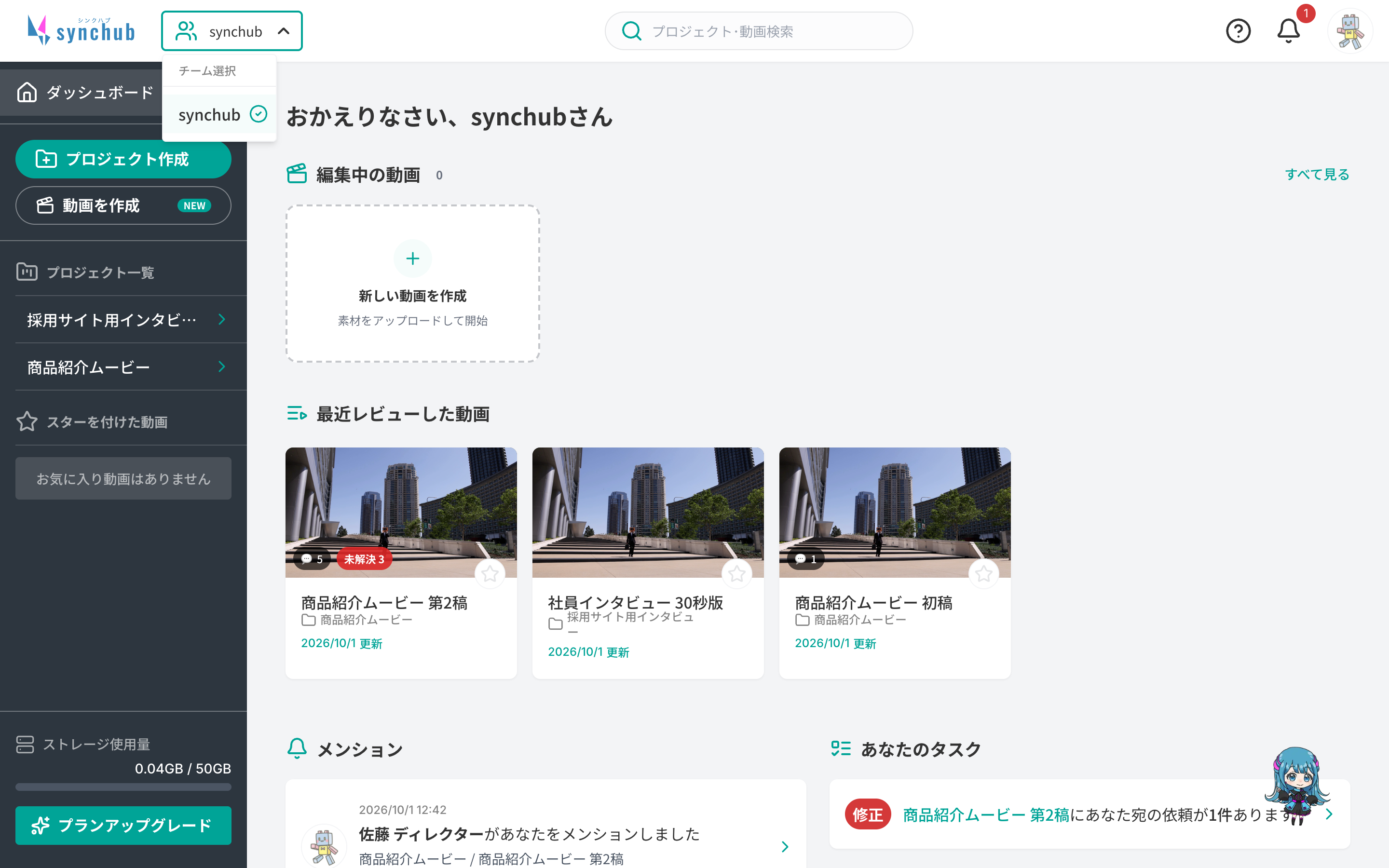This screenshot has width=1389, height=868.
Task: Click the plus icon for new video
Action: click(413, 258)
